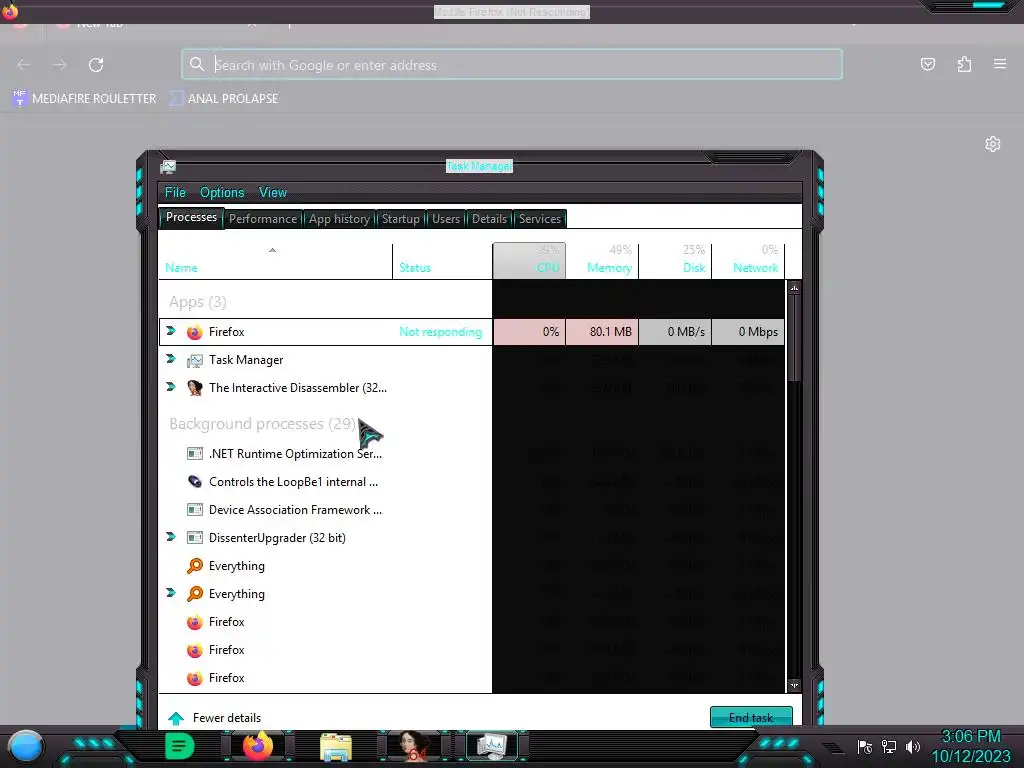Select the 80.1 MB memory cell
The image size is (1024, 768).
pyautogui.click(x=602, y=332)
